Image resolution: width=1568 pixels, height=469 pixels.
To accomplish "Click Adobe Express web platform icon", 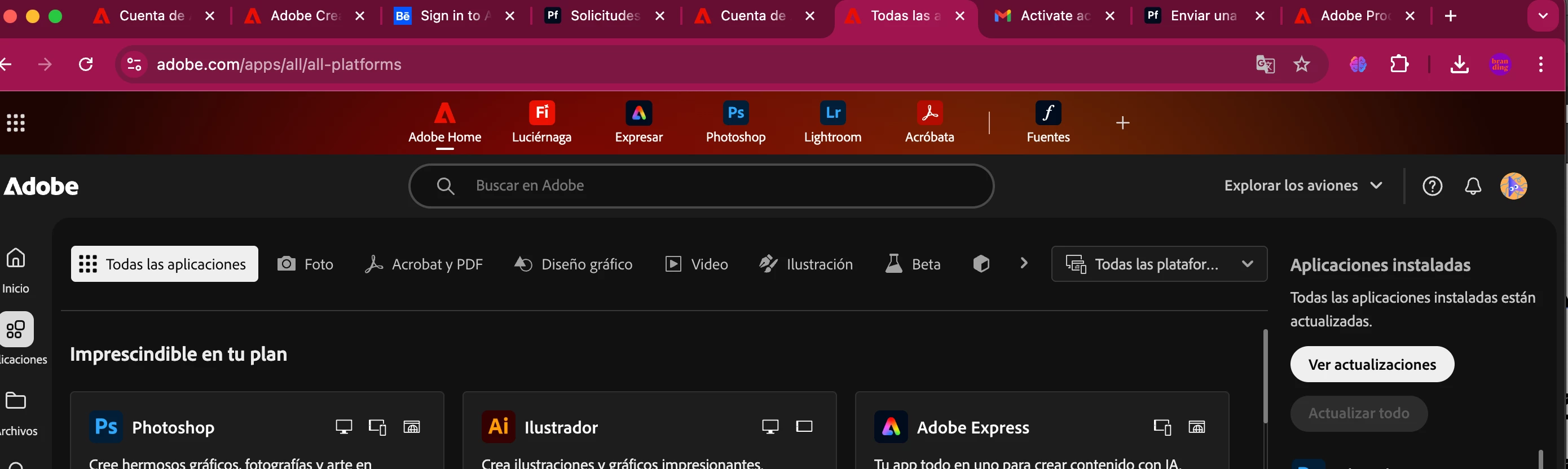I will [1197, 427].
